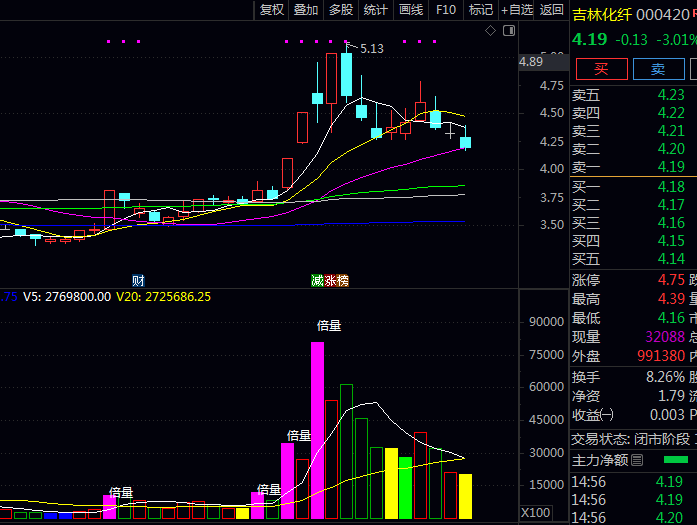The height and width of the screenshot is (525, 697).
Task: Click the 现量 32088 value
Action: point(665,337)
